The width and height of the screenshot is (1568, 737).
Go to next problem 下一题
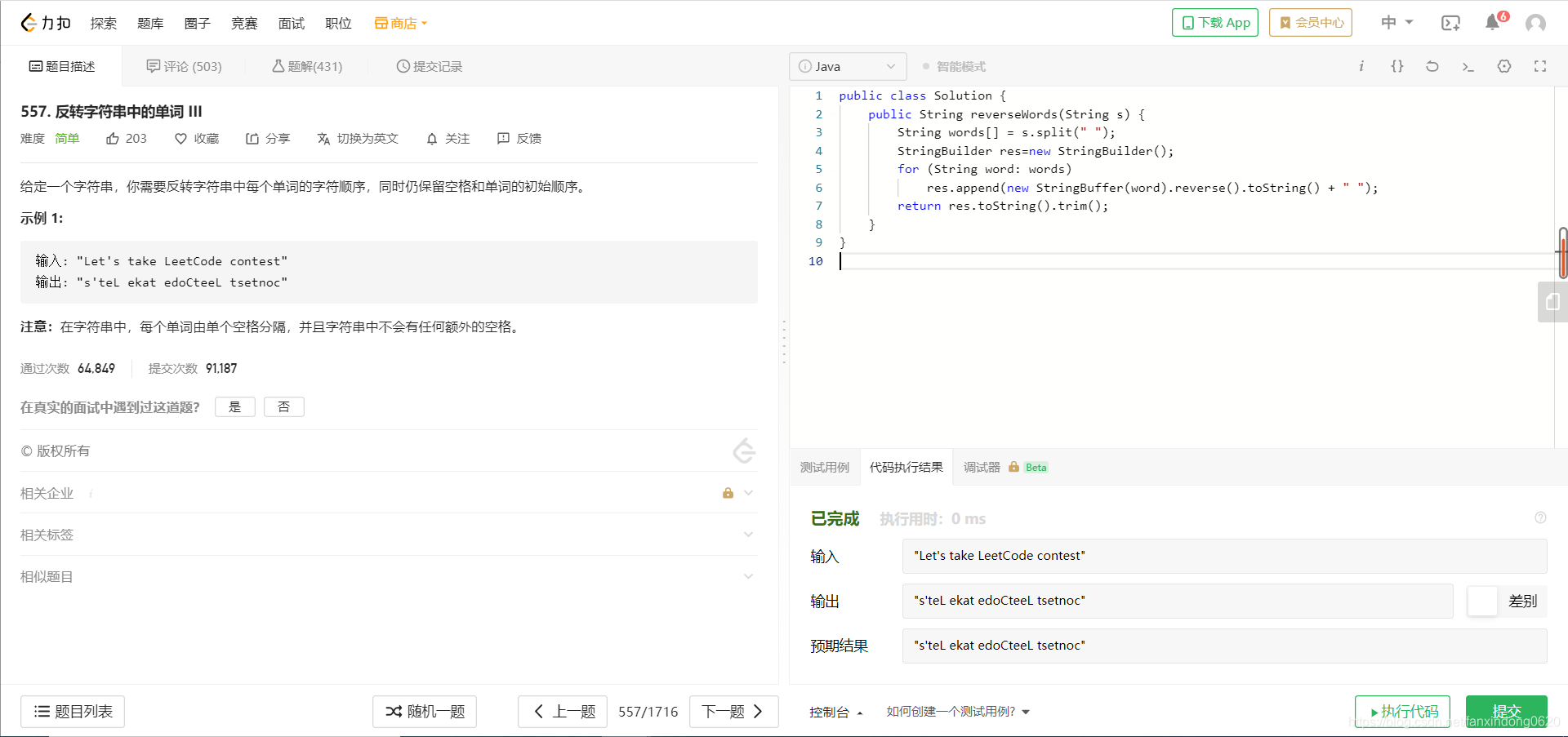(x=733, y=712)
